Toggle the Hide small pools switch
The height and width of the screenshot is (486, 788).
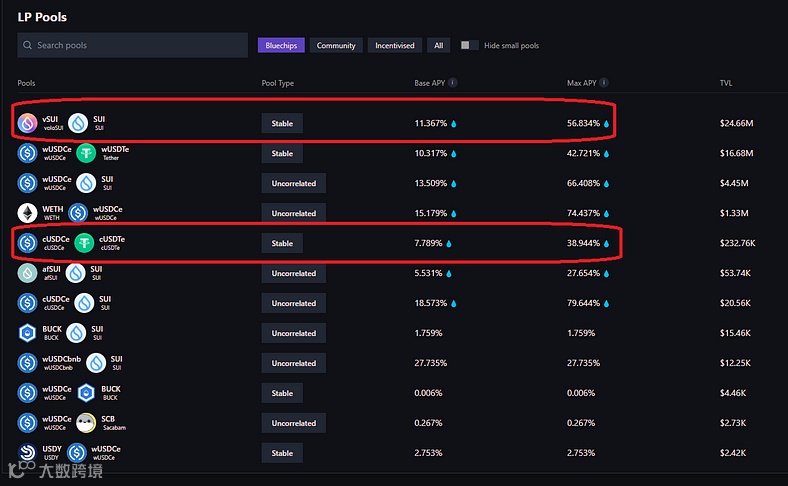(469, 45)
